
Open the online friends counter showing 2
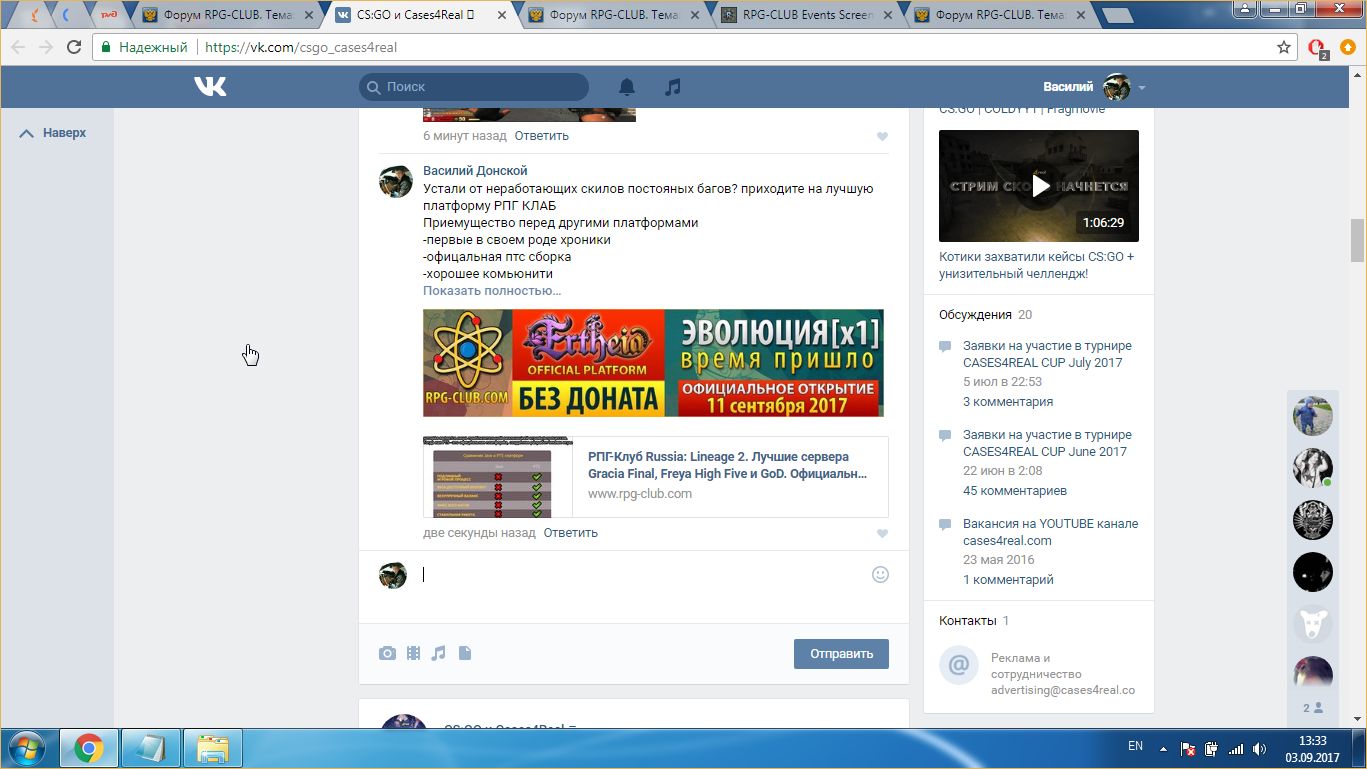pos(1312,708)
